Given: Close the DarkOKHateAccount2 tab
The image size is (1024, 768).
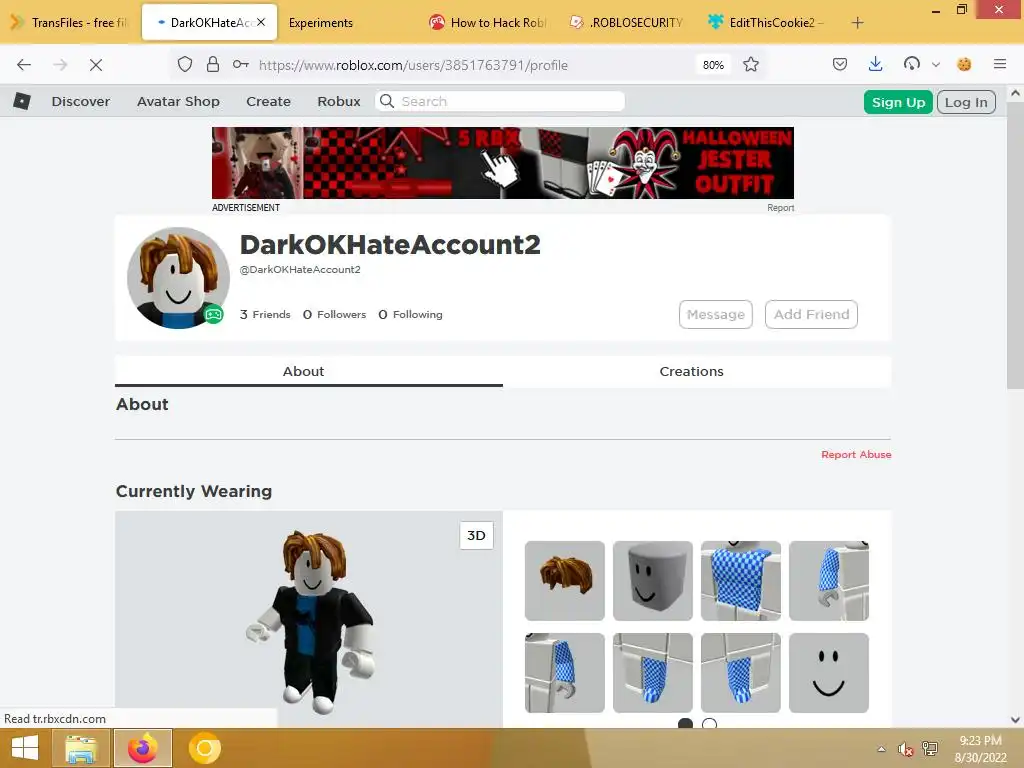Looking at the screenshot, I should [x=261, y=22].
